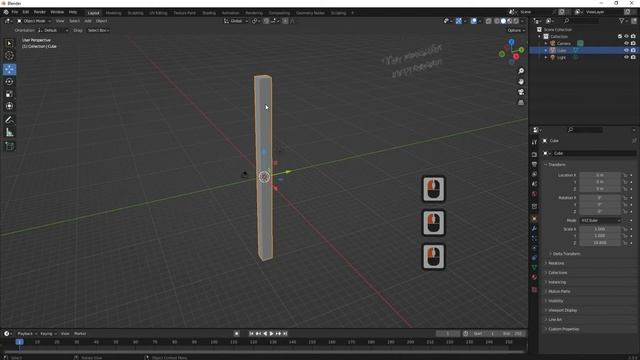Switch to the Modeling workspace tab
Image resolution: width=640 pixels, height=360 pixels.
(113, 13)
